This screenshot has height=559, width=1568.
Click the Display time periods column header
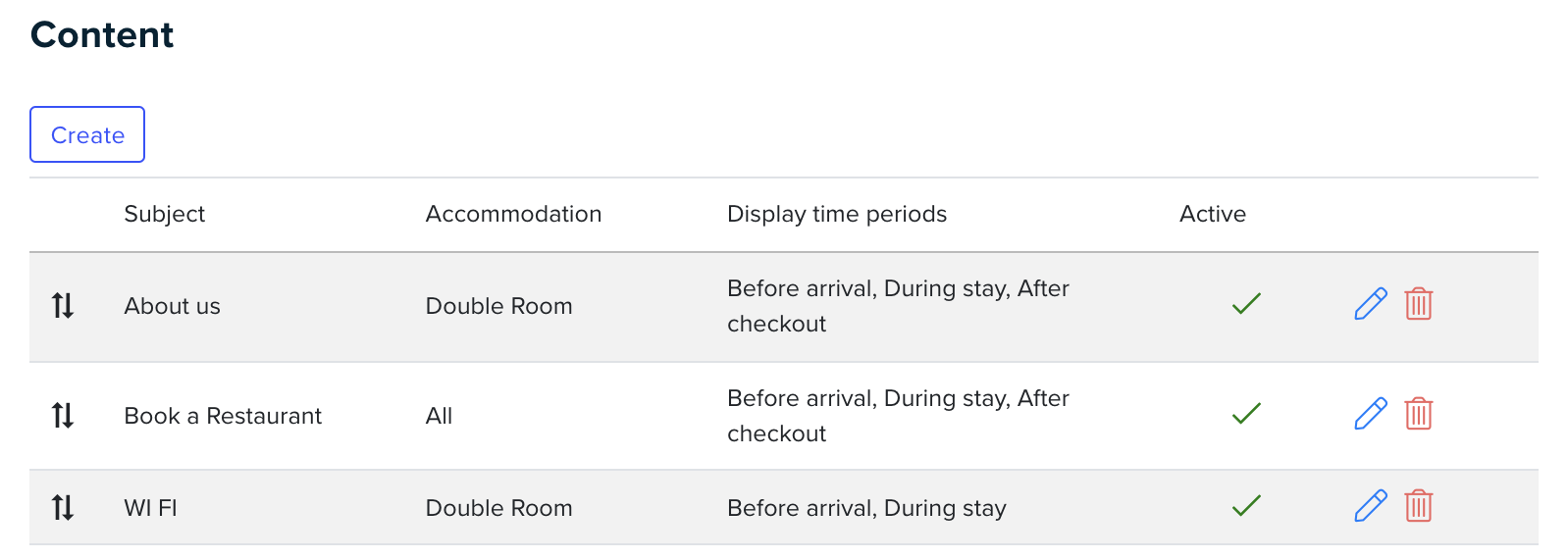pos(837,214)
